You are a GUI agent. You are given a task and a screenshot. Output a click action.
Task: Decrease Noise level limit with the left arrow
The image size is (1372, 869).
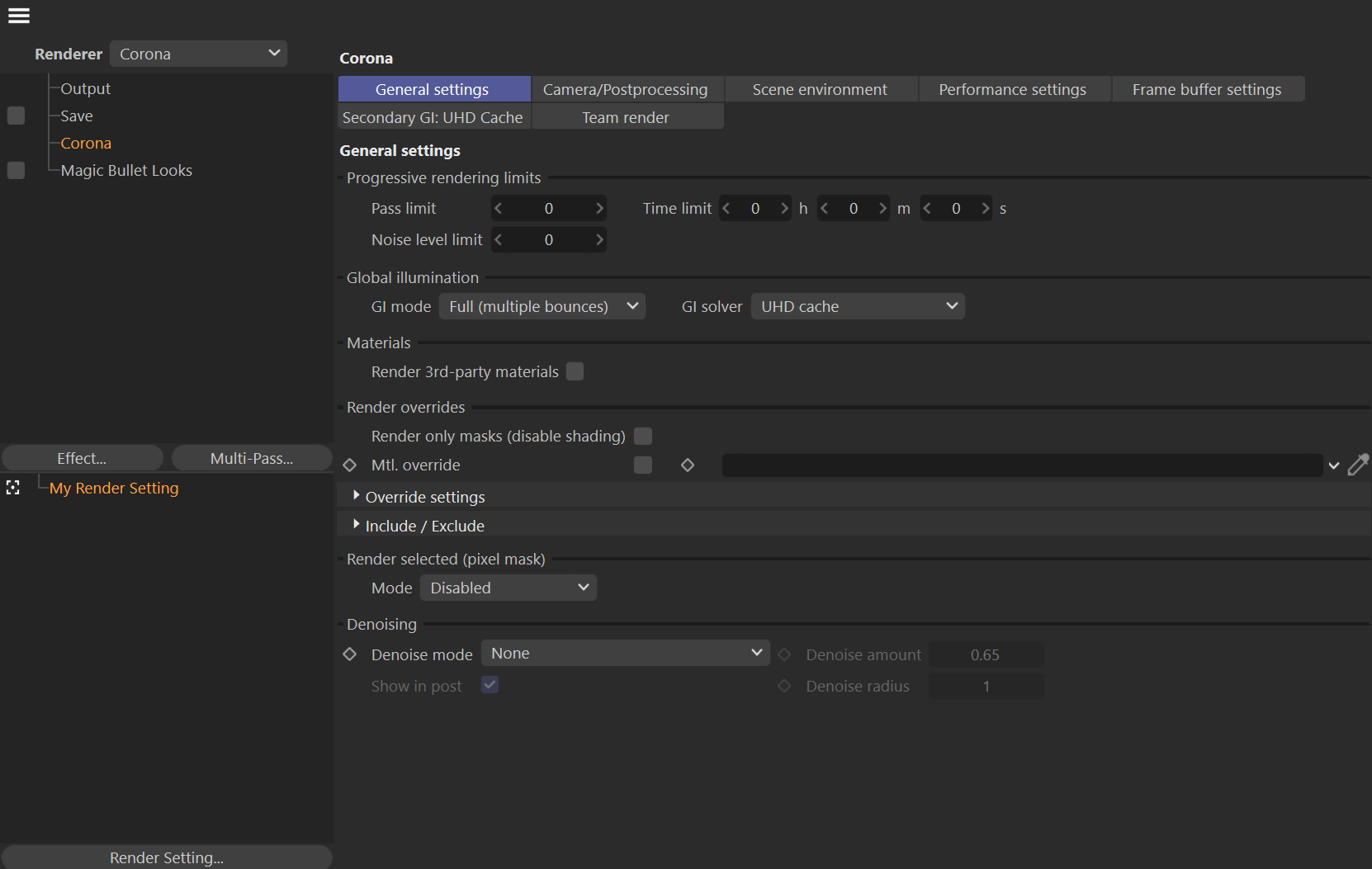tap(498, 240)
